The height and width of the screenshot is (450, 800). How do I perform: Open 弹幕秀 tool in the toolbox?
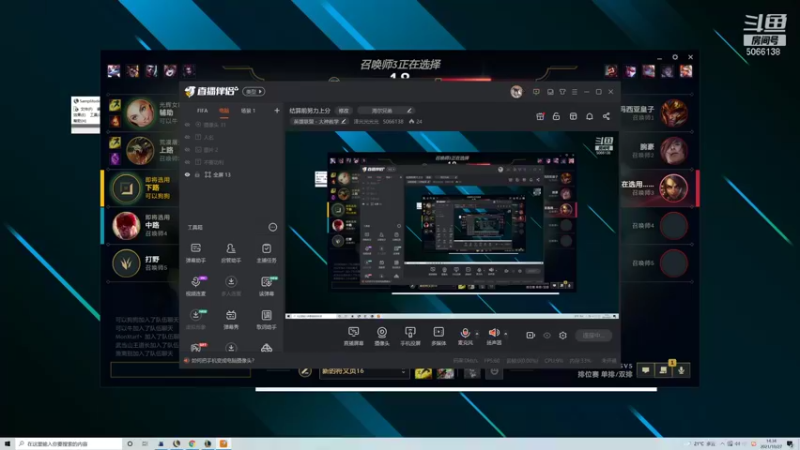pyautogui.click(x=231, y=319)
